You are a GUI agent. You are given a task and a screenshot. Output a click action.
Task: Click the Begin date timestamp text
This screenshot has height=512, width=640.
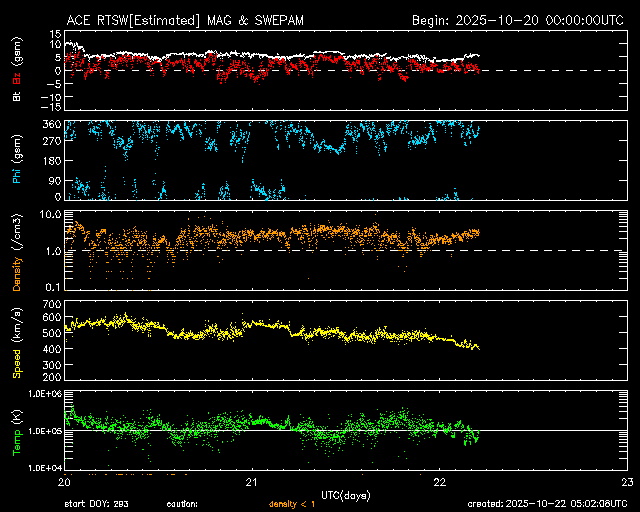(519, 20)
